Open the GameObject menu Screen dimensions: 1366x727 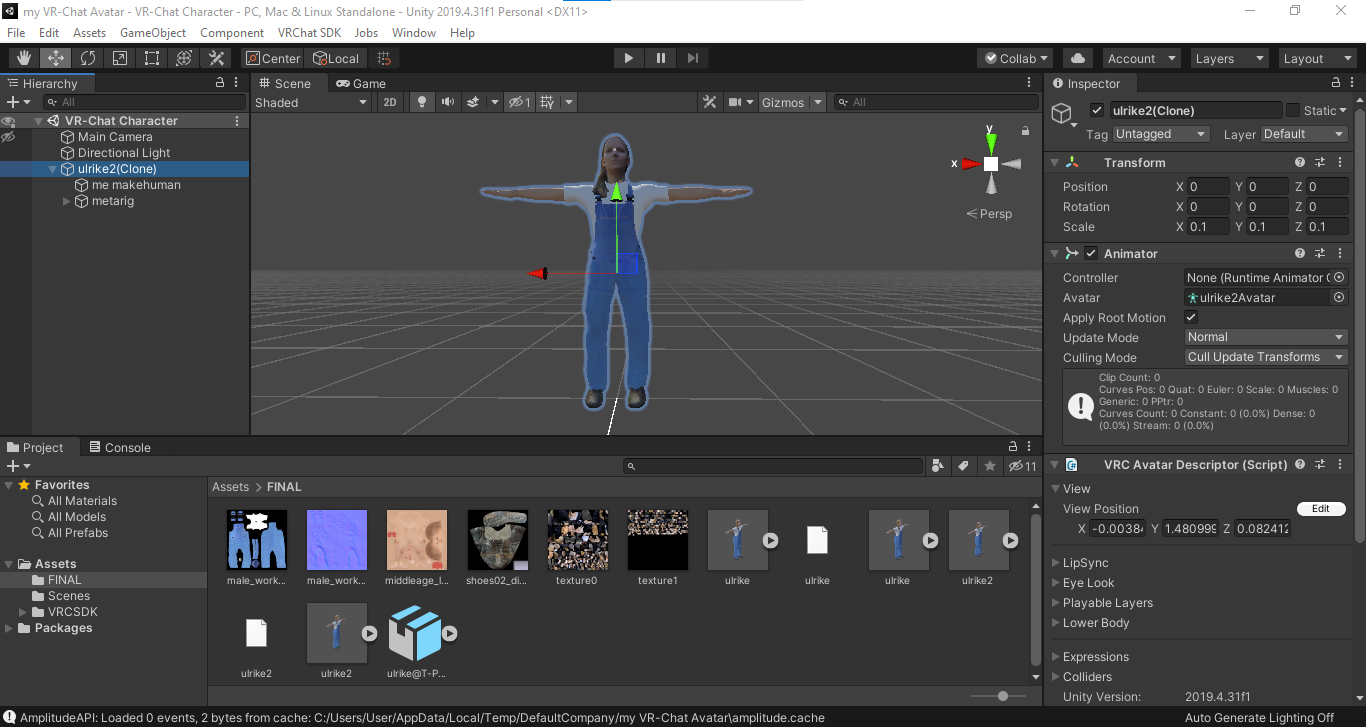(x=153, y=32)
